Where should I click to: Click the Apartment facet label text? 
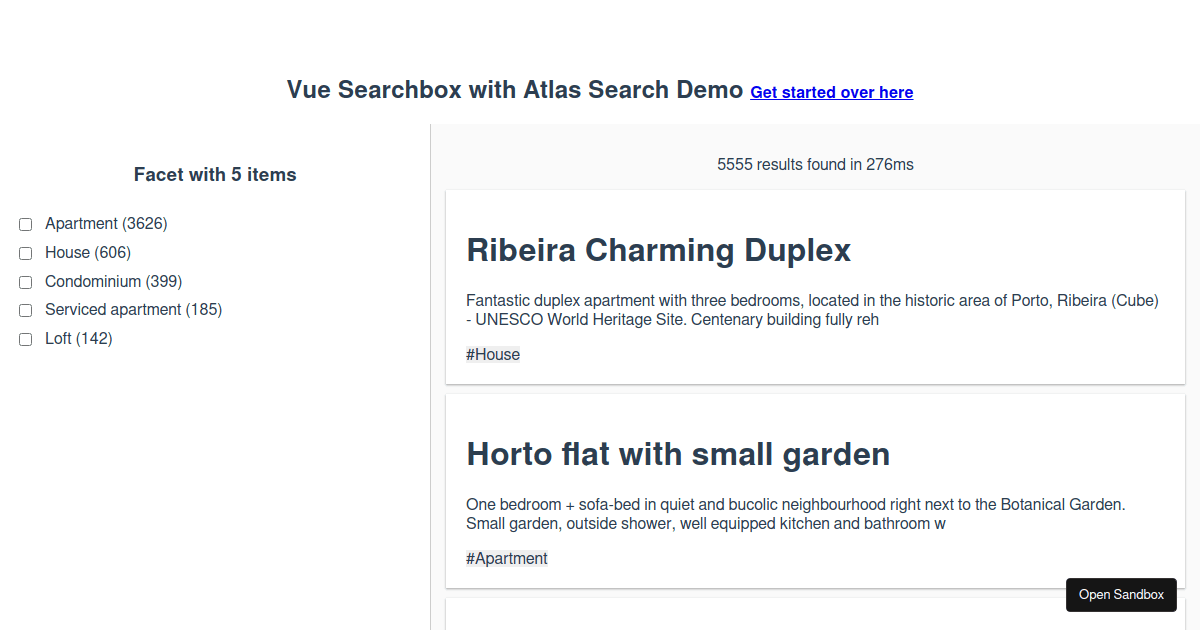click(105, 223)
